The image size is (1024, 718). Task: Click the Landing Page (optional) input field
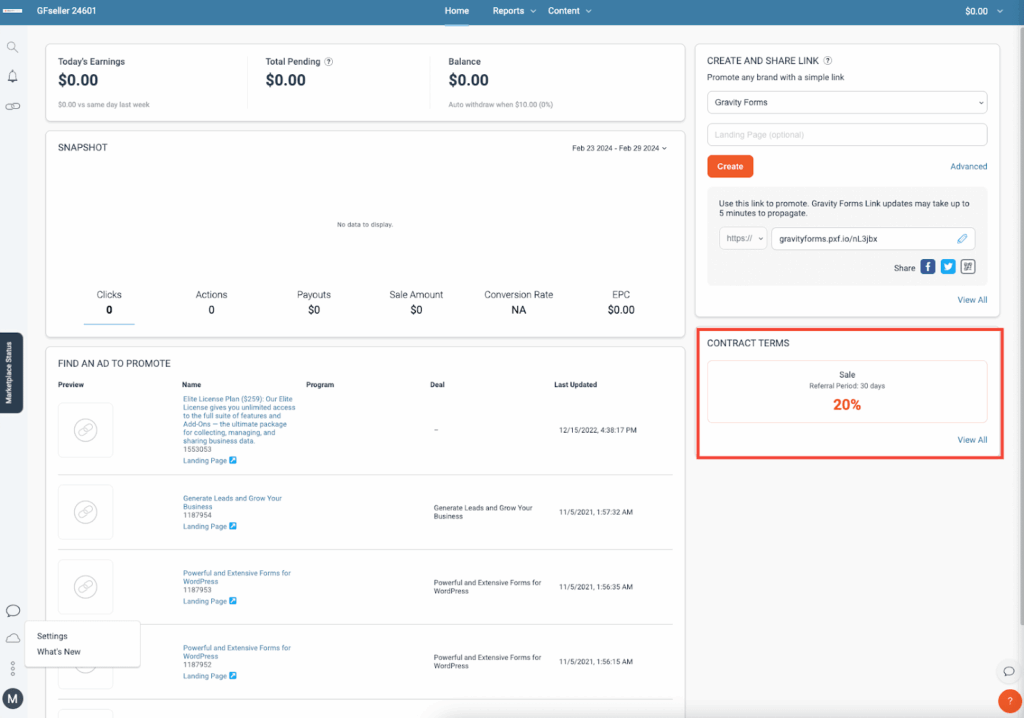pyautogui.click(x=847, y=135)
